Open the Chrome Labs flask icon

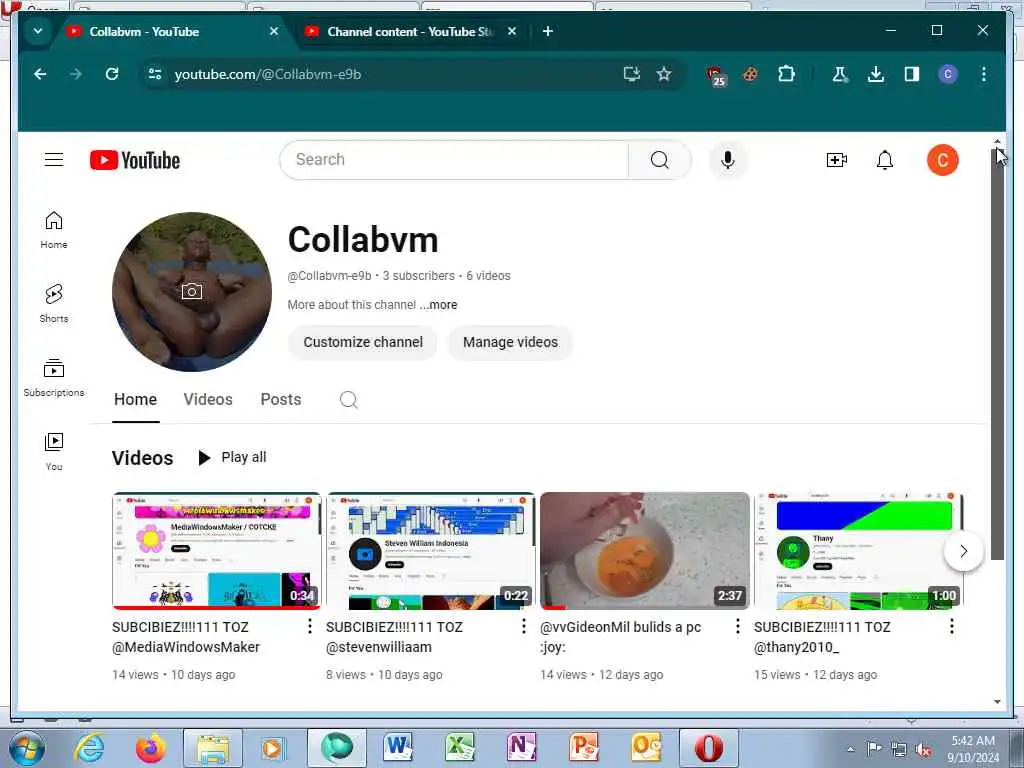[840, 74]
